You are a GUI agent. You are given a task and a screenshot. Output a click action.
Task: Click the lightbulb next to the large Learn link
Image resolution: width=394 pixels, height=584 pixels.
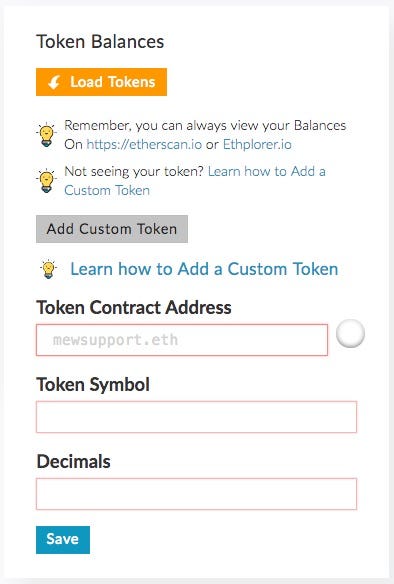tap(49, 269)
